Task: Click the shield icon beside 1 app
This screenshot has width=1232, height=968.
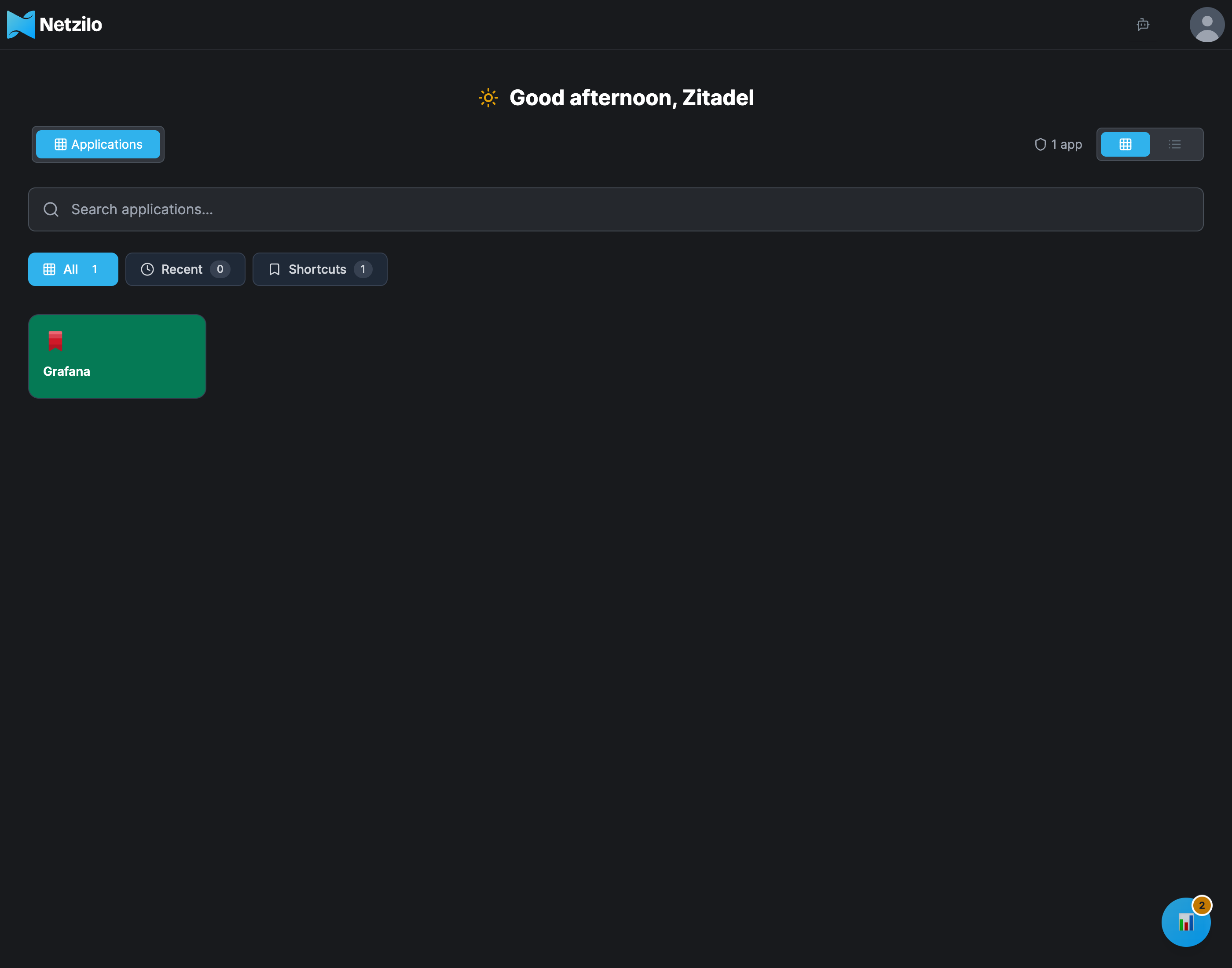Action: tap(1041, 144)
